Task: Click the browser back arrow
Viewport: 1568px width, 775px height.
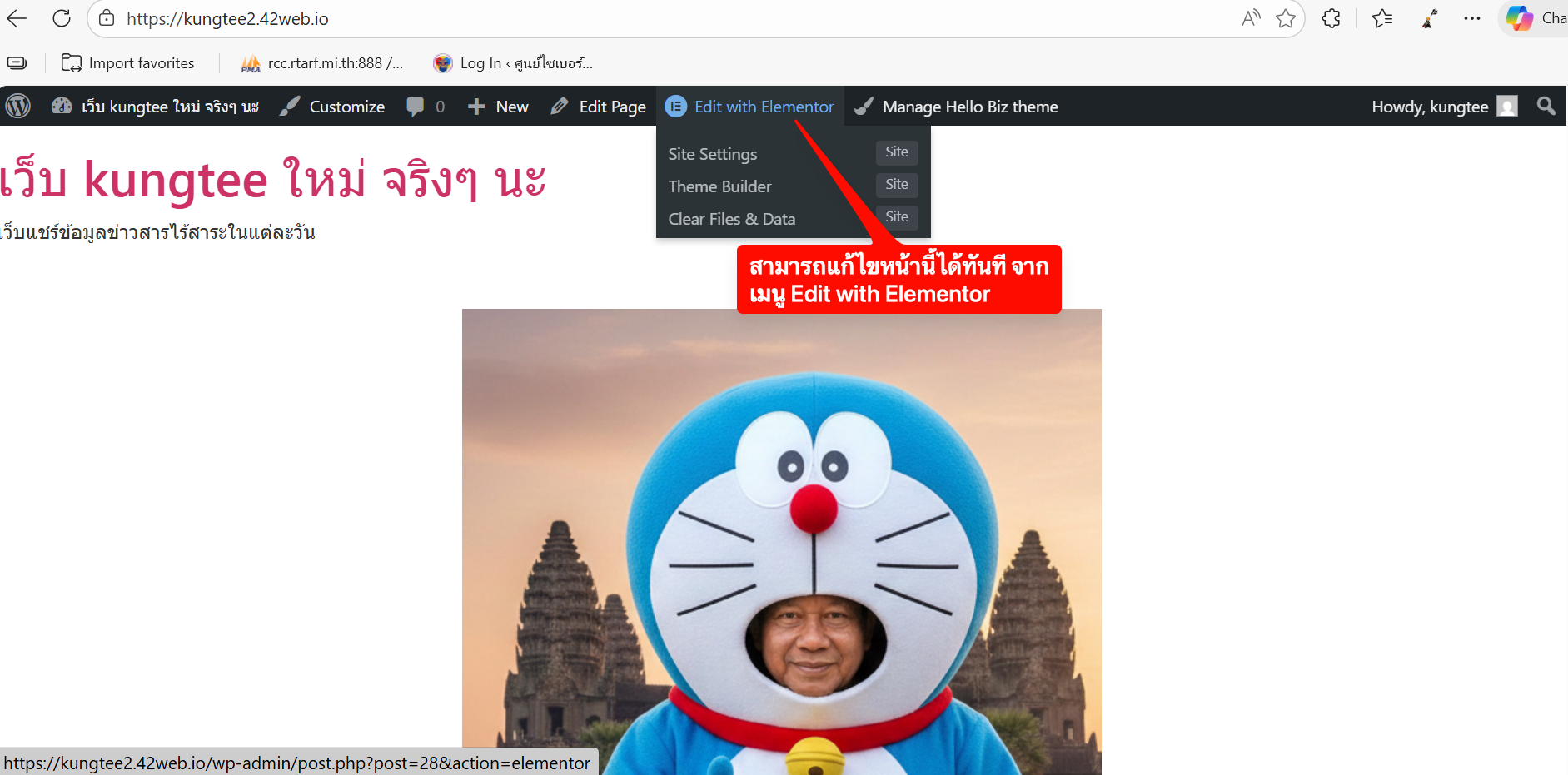Action: tap(17, 18)
